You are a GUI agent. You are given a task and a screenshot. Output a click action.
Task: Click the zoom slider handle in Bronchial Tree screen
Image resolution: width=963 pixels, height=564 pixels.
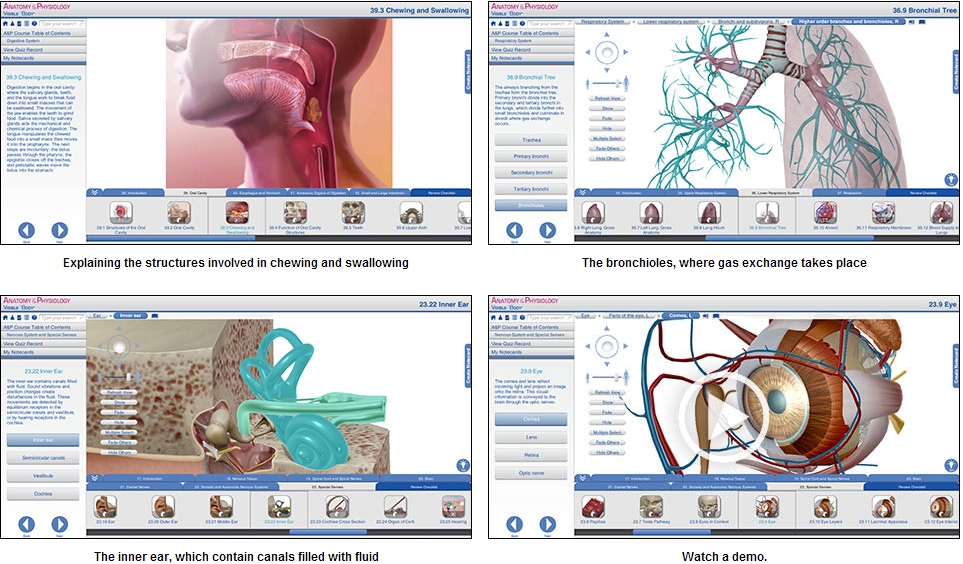617,82
